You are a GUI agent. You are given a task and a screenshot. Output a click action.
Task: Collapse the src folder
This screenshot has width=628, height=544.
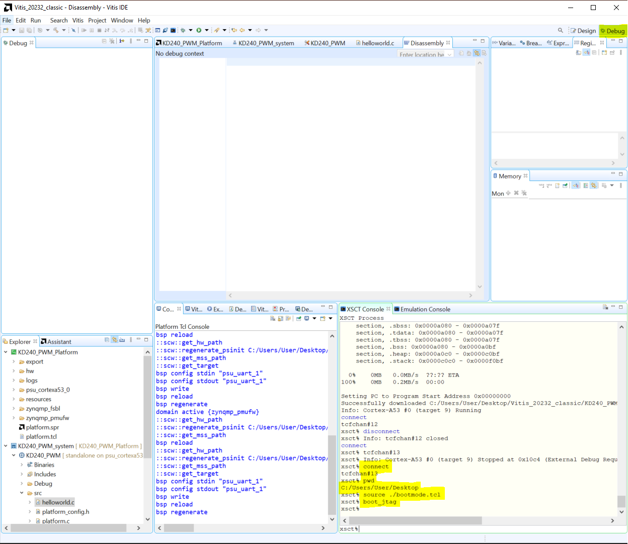pos(22,493)
